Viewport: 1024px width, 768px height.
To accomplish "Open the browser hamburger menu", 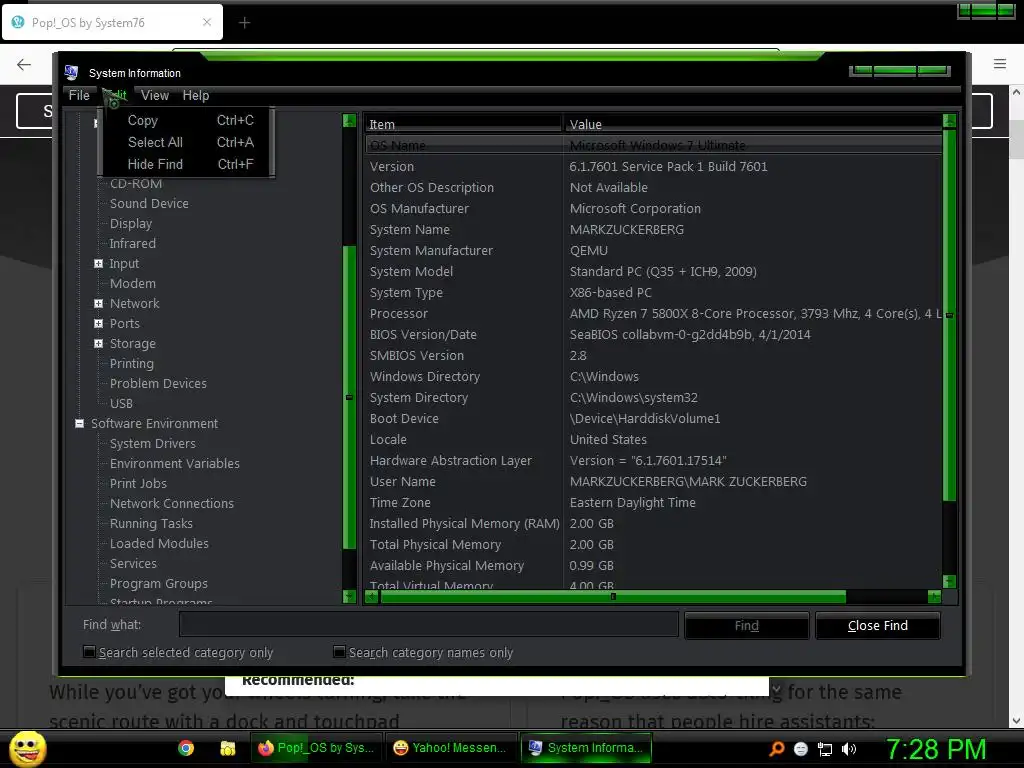I will (x=1000, y=63).
